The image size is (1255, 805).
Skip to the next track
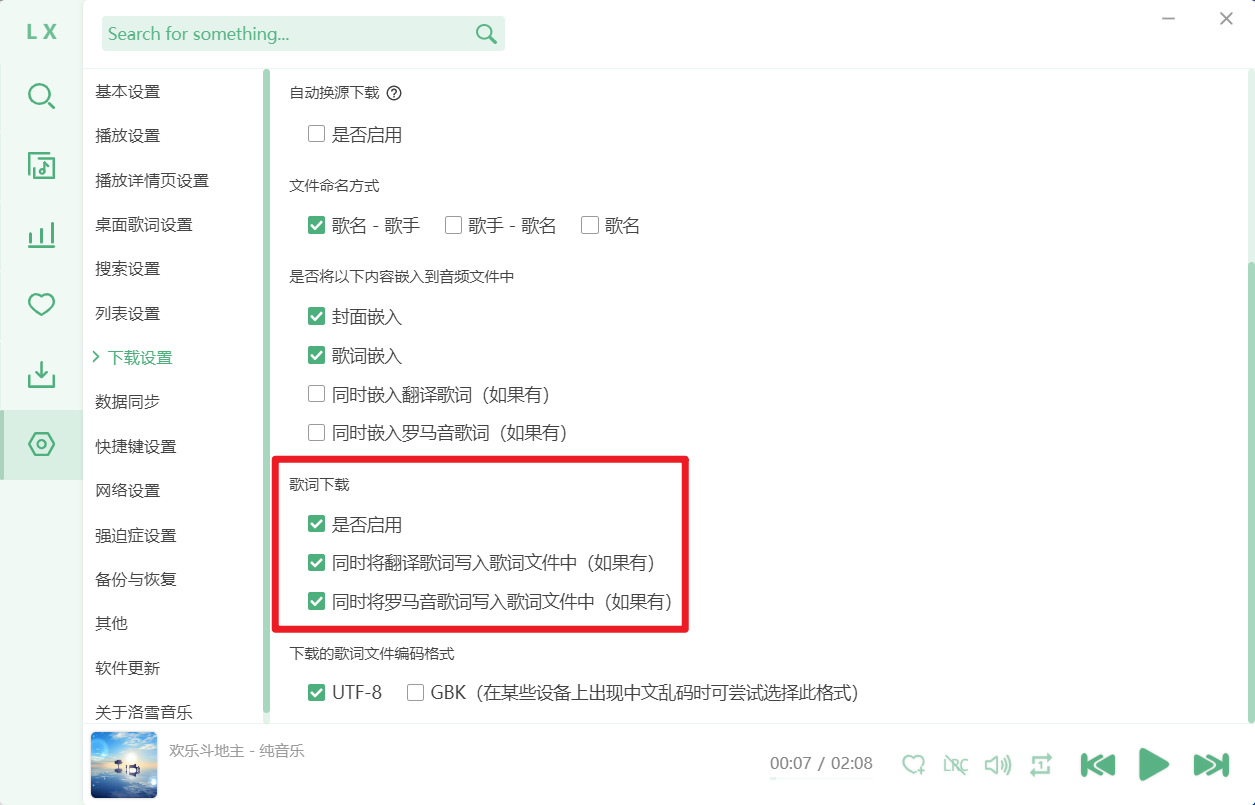tap(1211, 765)
